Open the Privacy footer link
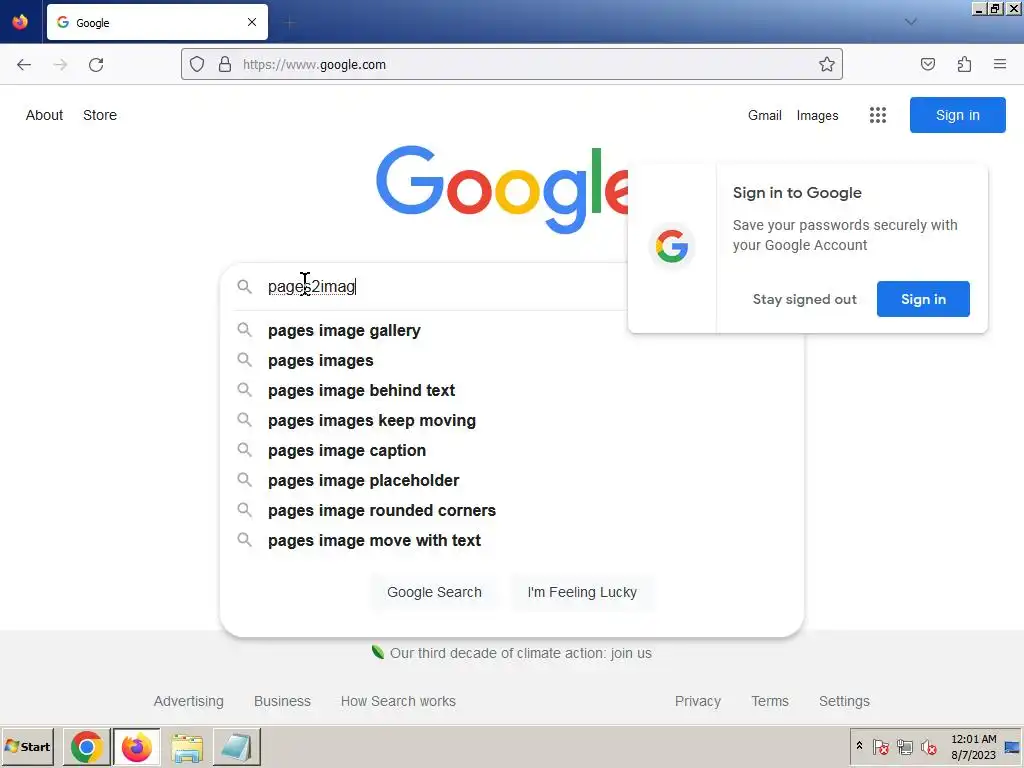 tap(697, 701)
